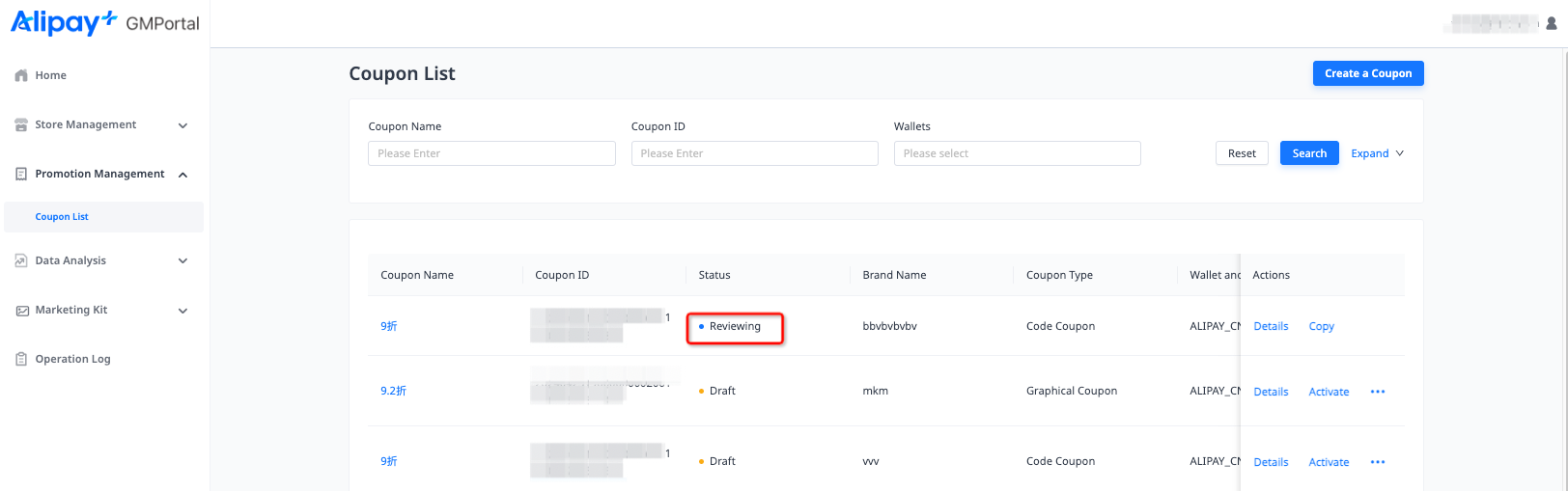Click the Search button
1568x491 pixels.
point(1309,153)
